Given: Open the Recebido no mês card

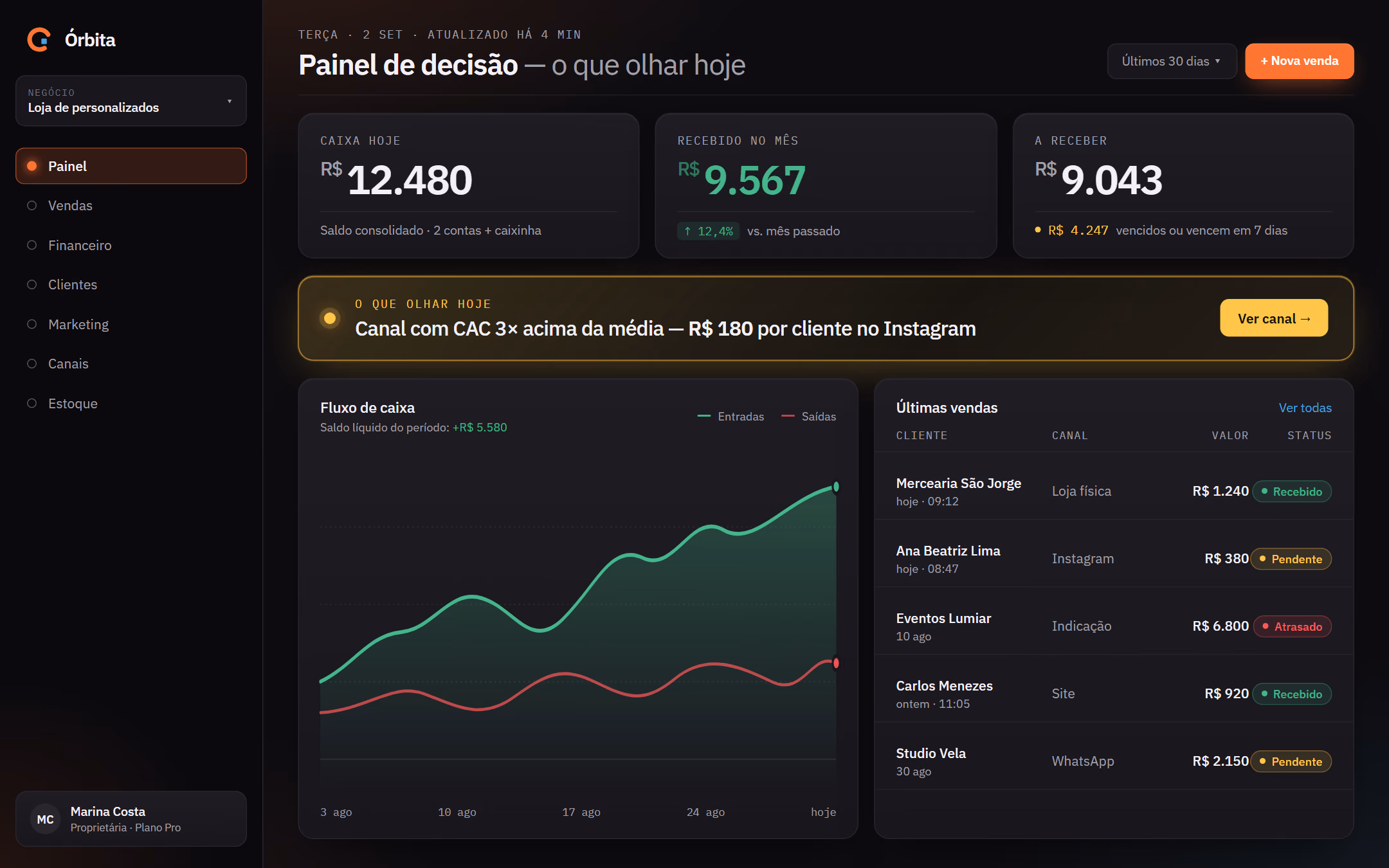Looking at the screenshot, I should (826, 186).
